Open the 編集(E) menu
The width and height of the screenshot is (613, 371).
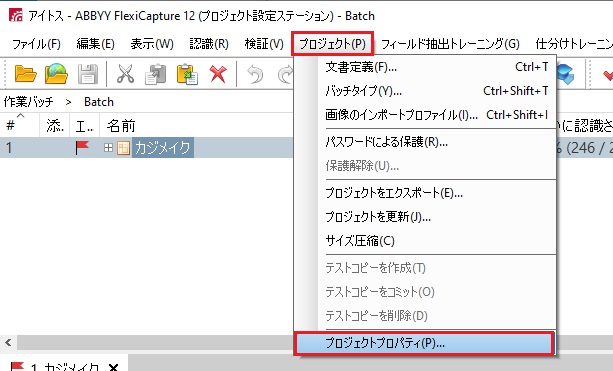pyautogui.click(x=95, y=44)
